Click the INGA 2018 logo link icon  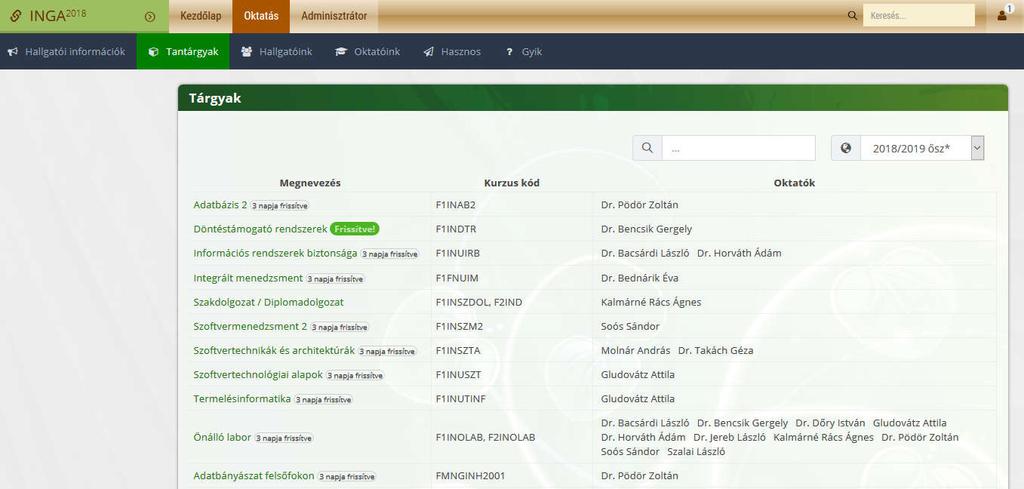click(16, 16)
